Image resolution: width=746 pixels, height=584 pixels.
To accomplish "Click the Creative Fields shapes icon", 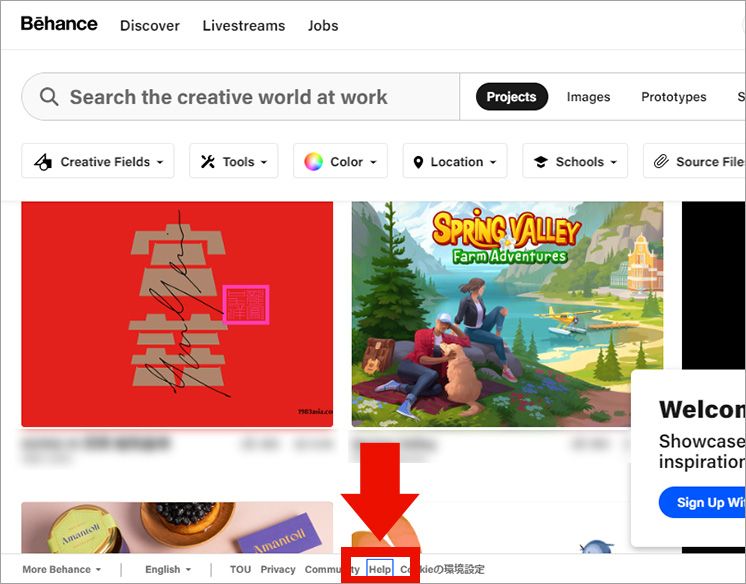I will pos(43,162).
